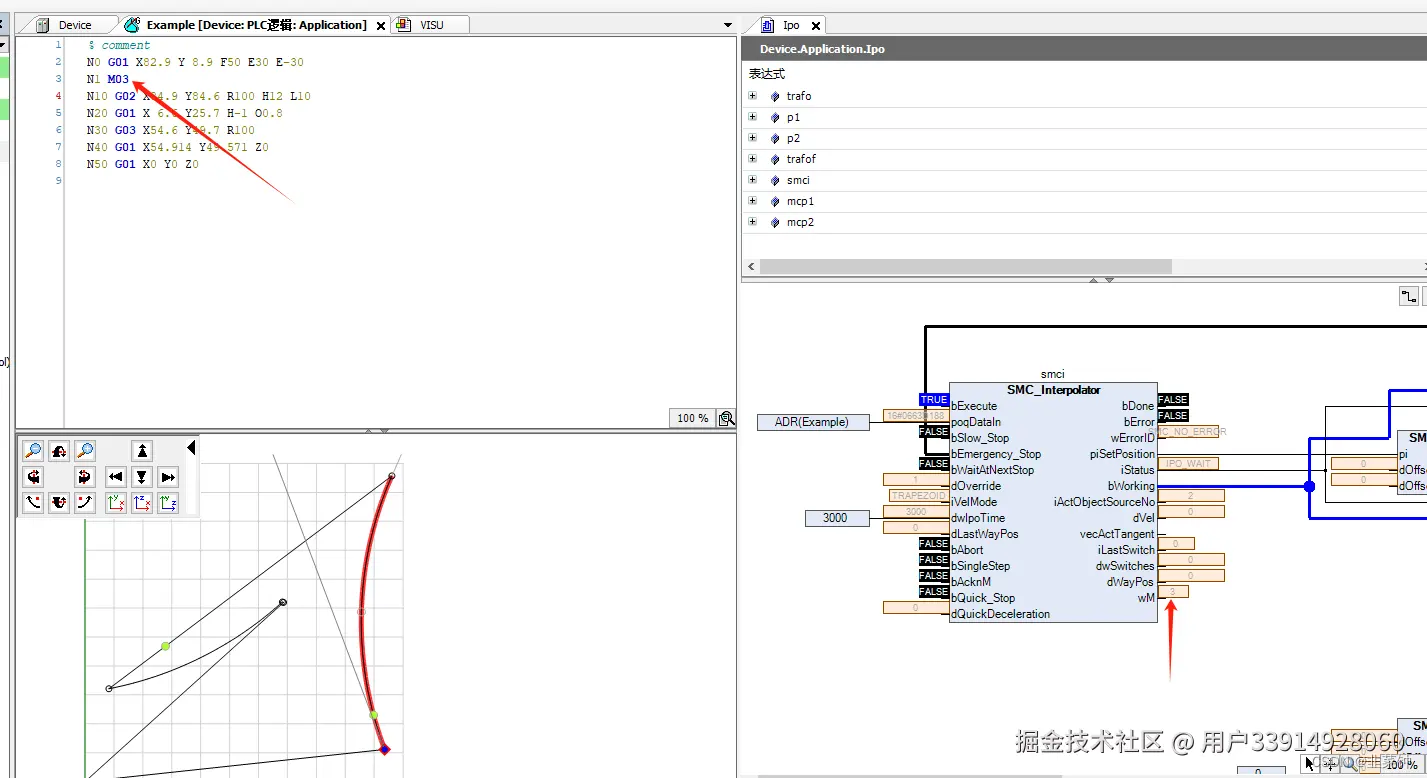The image size is (1427, 778).
Task: Close the Ipo tab
Action: tap(816, 26)
